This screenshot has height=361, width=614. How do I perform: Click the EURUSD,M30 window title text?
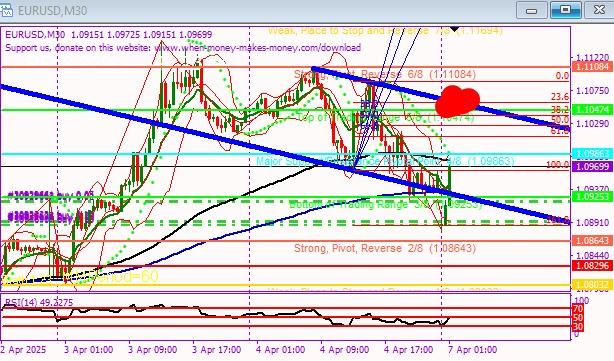pyautogui.click(x=52, y=10)
